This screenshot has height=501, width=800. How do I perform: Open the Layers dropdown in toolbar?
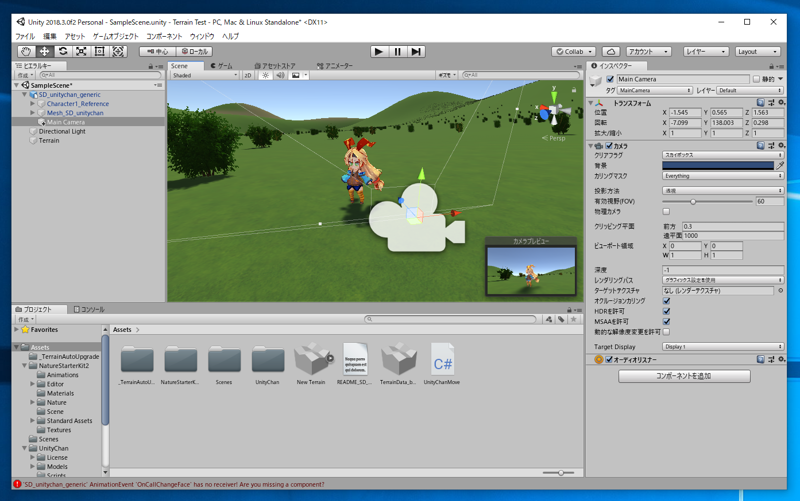click(x=705, y=52)
